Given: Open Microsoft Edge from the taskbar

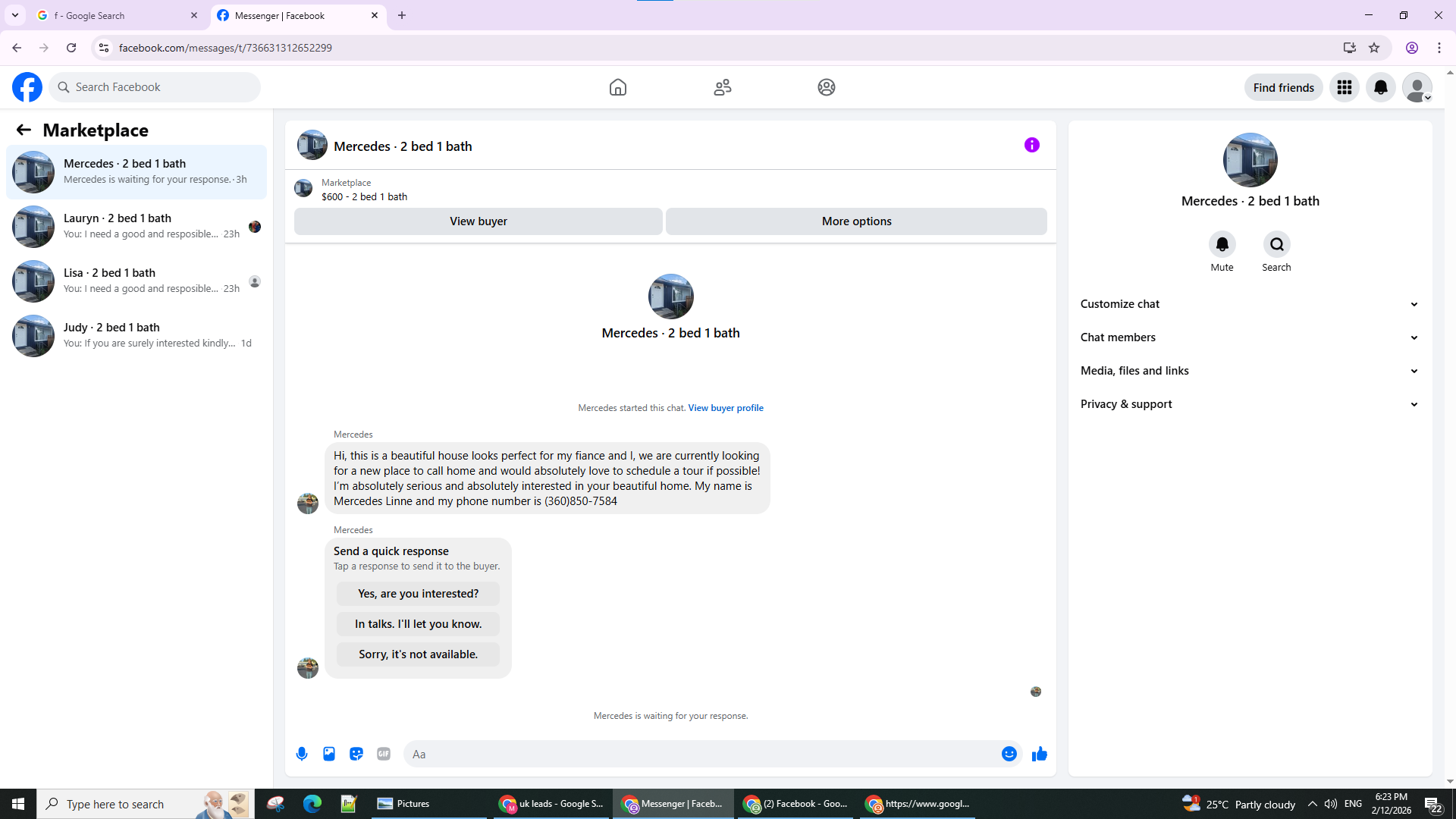Looking at the screenshot, I should (312, 804).
